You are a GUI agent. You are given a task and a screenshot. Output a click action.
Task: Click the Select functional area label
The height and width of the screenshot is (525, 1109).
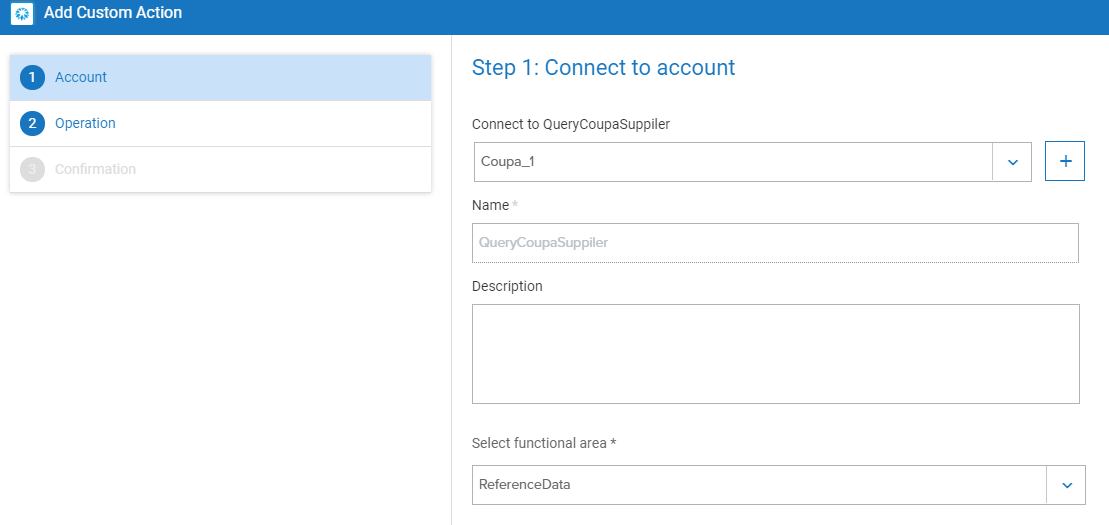pos(544,443)
